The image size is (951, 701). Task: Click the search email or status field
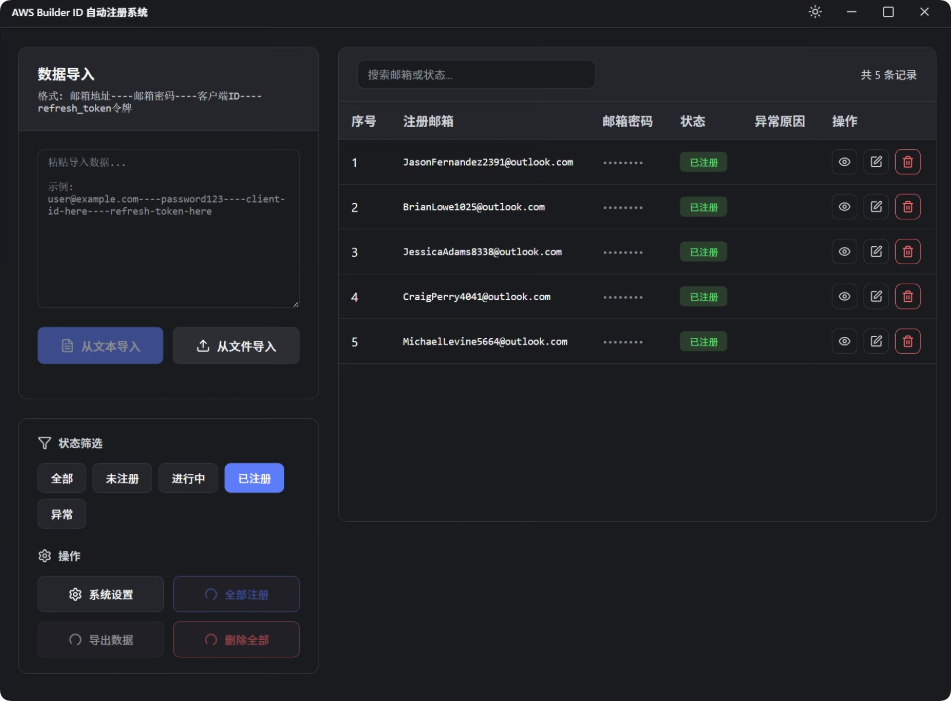476,75
